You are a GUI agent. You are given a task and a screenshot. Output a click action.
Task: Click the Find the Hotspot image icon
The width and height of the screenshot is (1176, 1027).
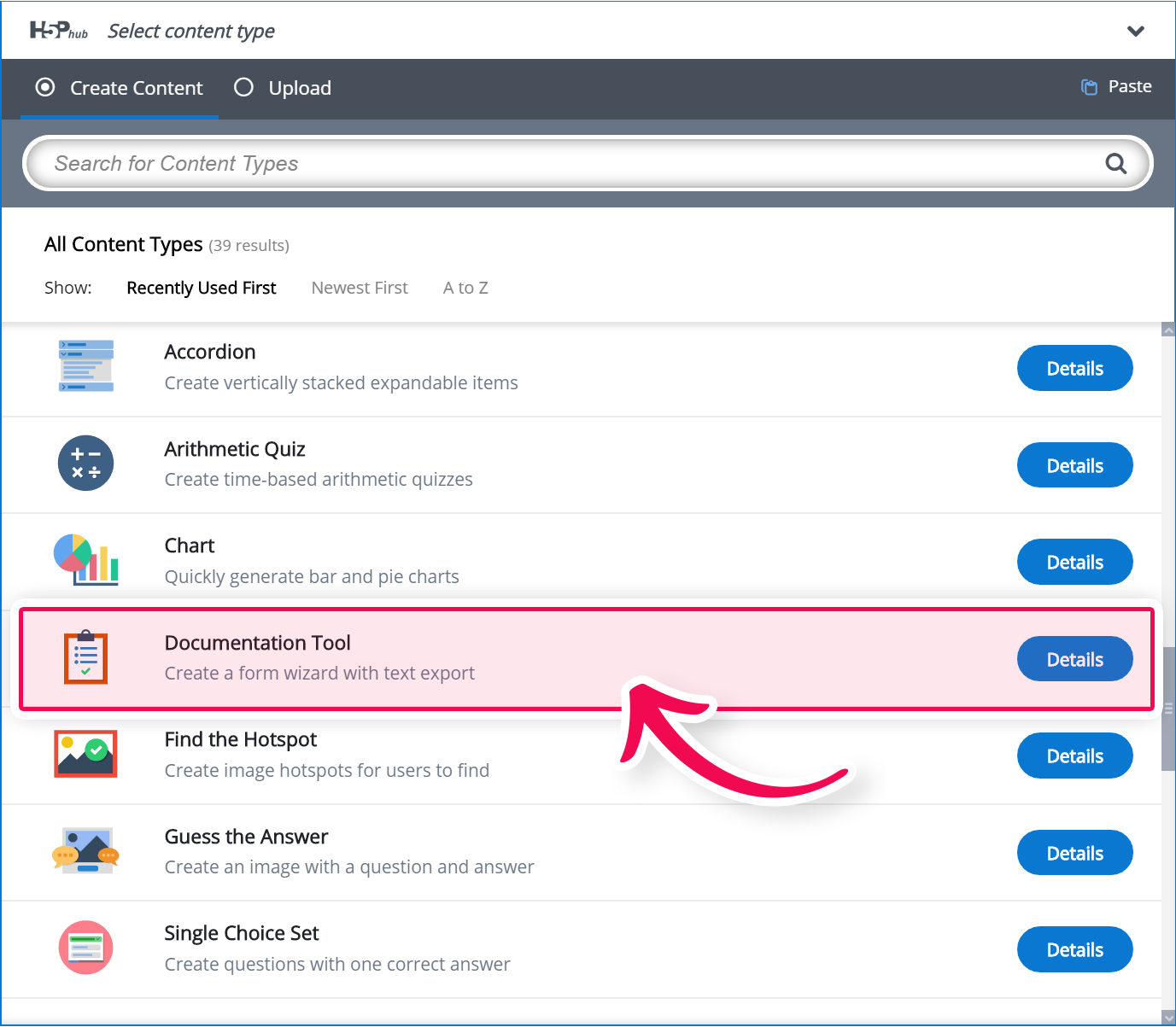pos(85,754)
